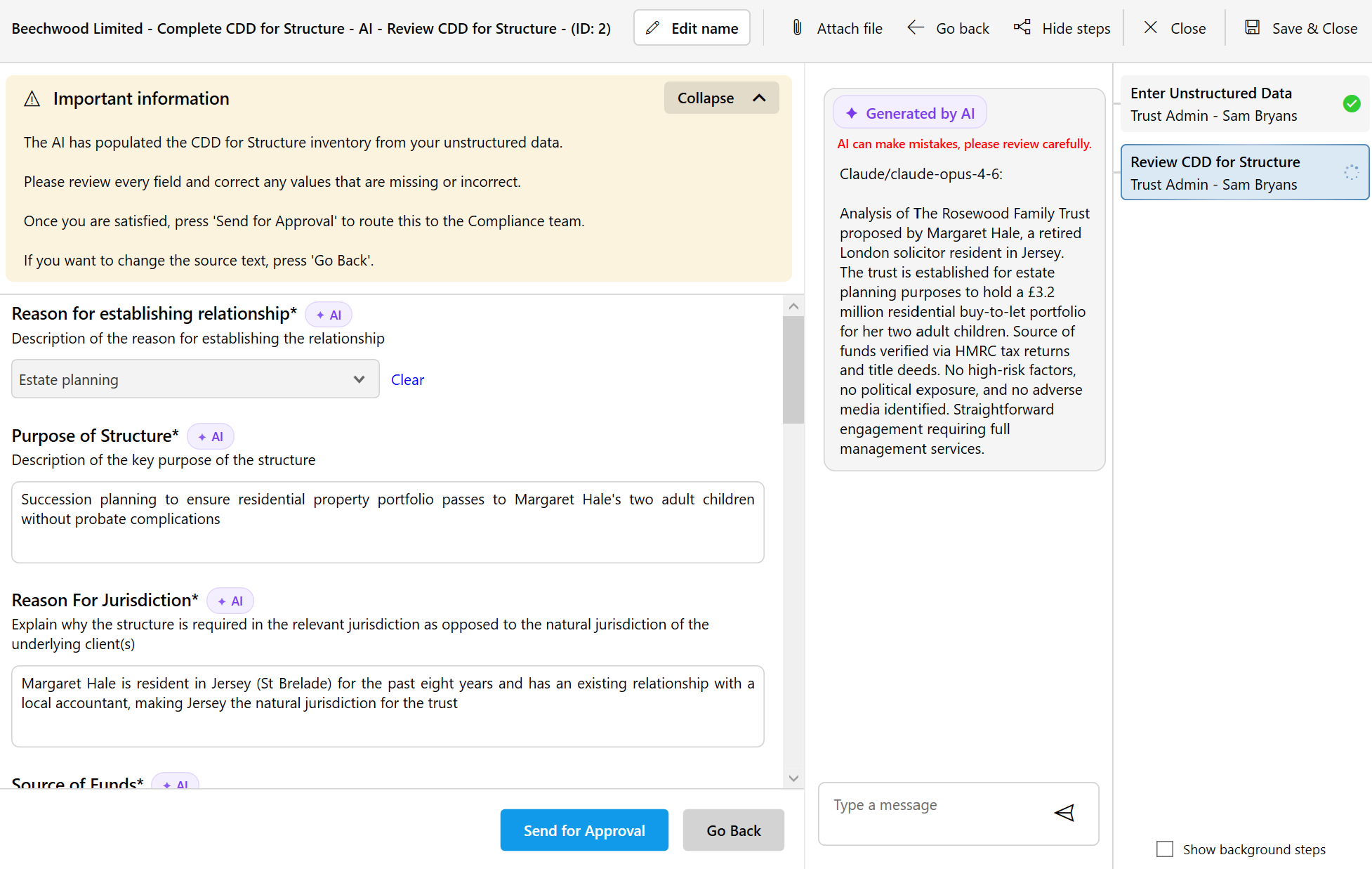The image size is (1372, 869).
Task: Click the Save & Close disk icon
Action: click(x=1253, y=27)
